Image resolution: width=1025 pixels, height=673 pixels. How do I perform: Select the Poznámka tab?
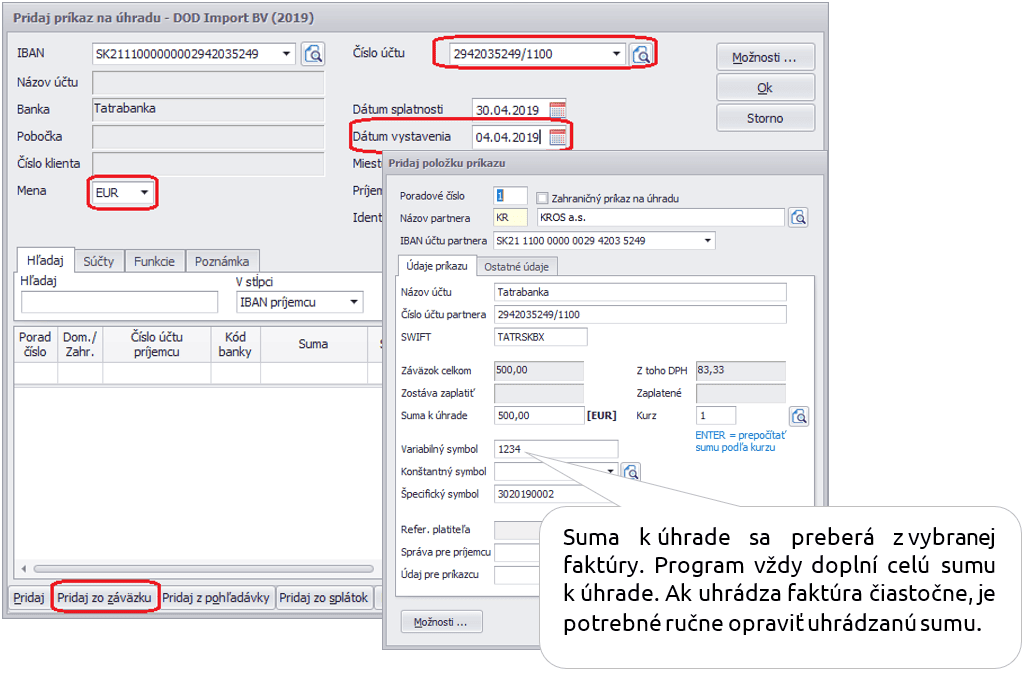point(222,261)
